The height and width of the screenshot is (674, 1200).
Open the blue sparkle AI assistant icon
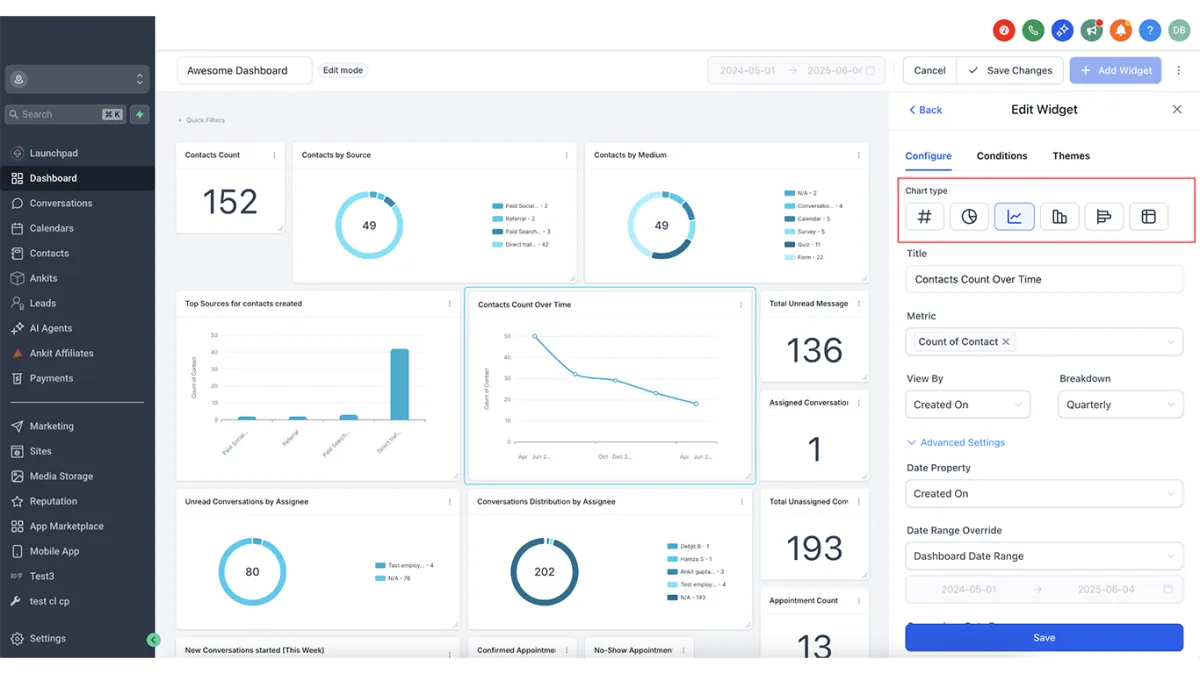(x=1062, y=30)
